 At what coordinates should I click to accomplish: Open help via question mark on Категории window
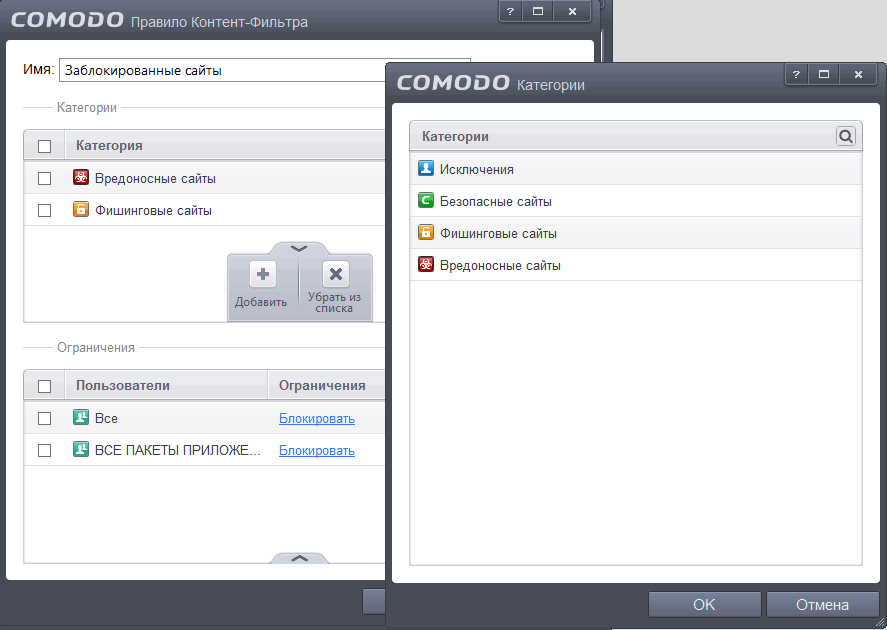coord(795,74)
